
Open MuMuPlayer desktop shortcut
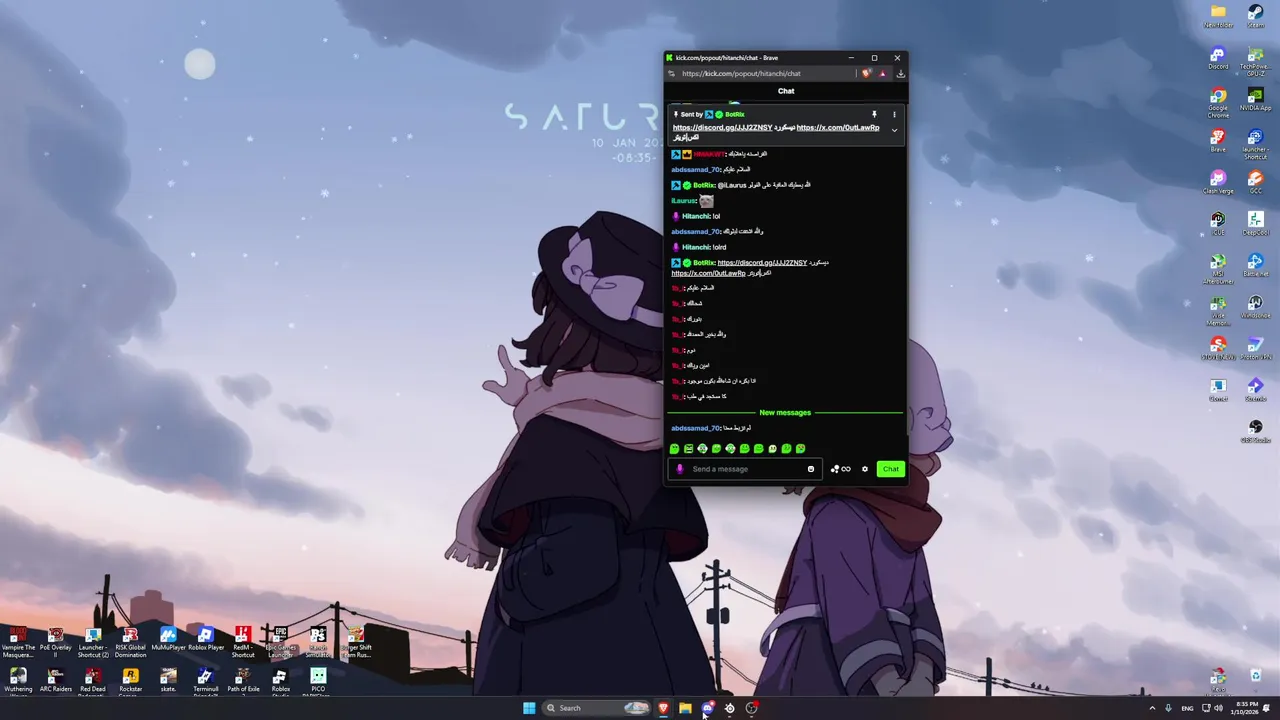click(168, 638)
